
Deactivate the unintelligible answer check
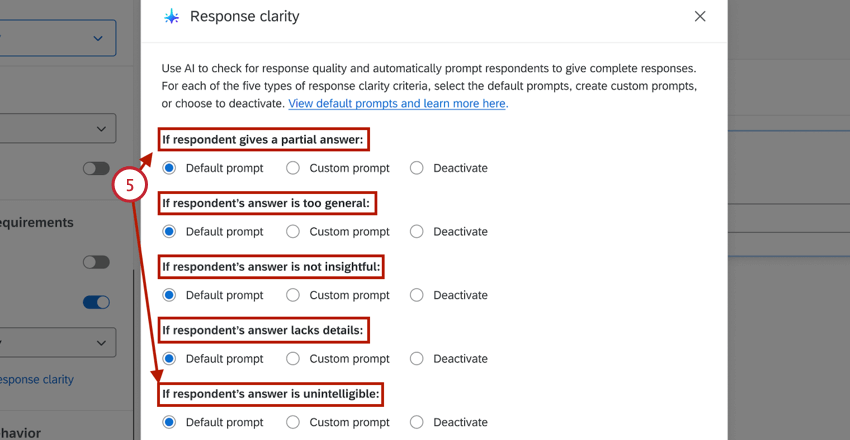pos(417,422)
